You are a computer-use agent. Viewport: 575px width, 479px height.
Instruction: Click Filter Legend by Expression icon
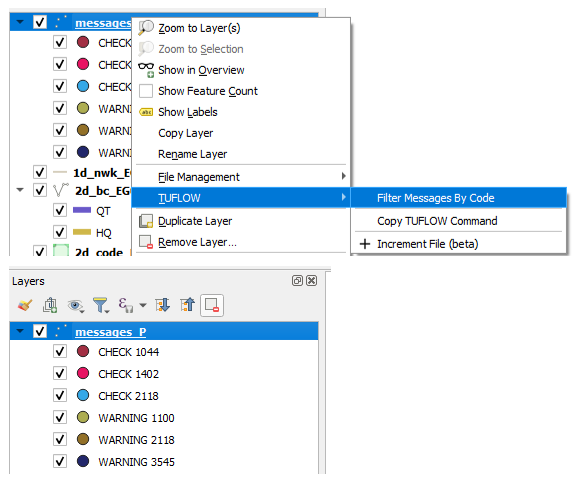coord(125,305)
